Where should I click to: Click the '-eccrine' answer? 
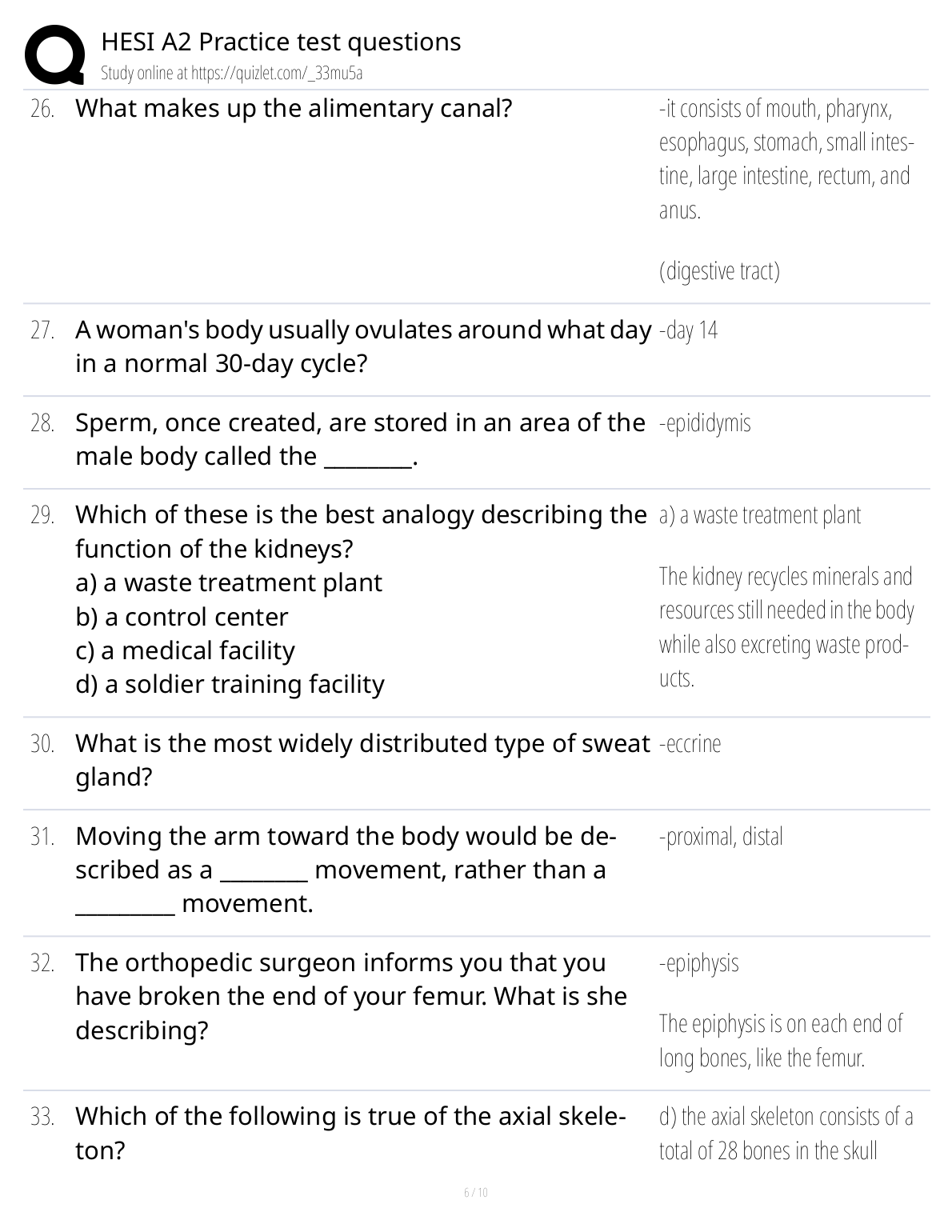point(690,743)
